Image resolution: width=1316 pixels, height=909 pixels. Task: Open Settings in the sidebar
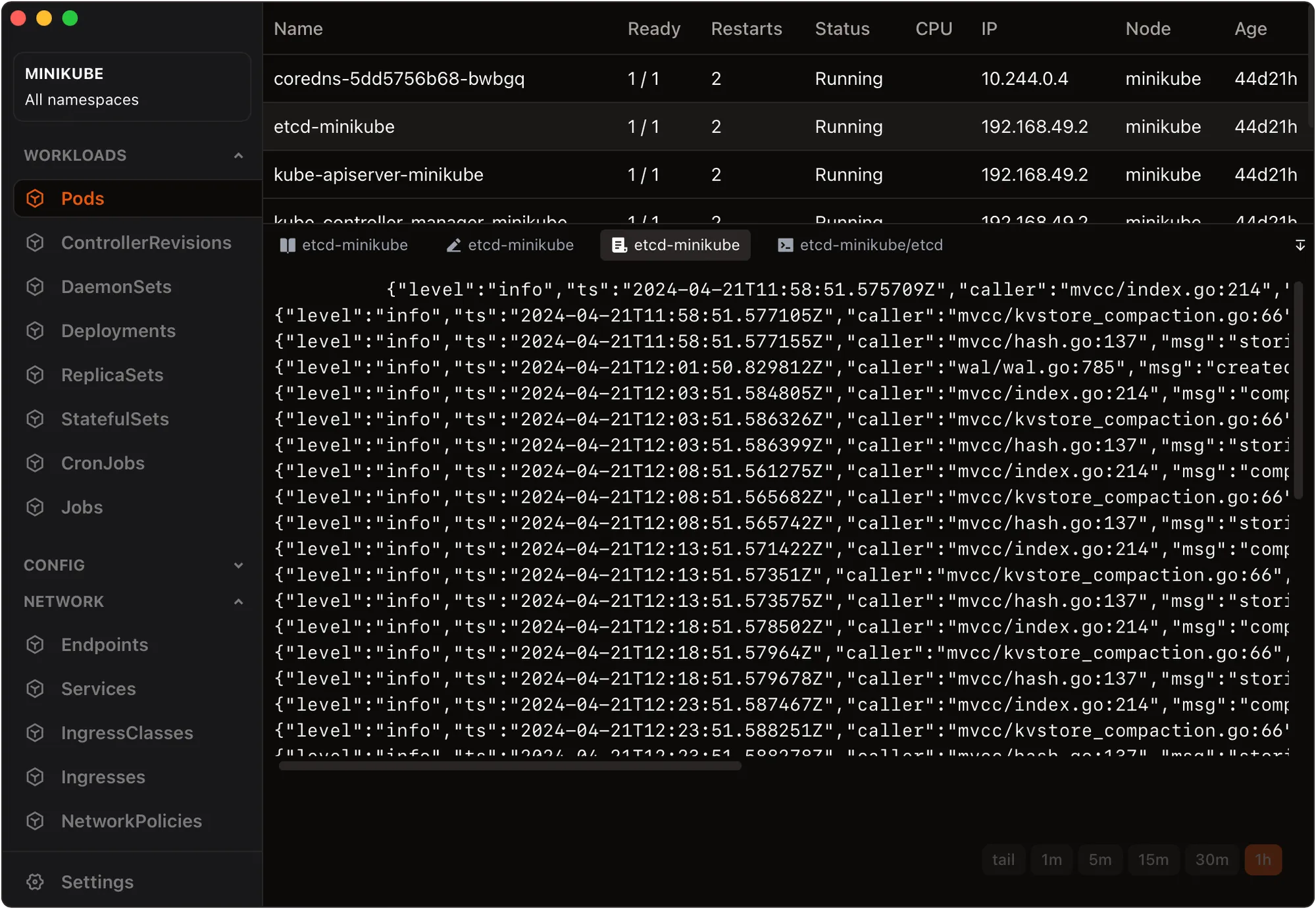97,881
